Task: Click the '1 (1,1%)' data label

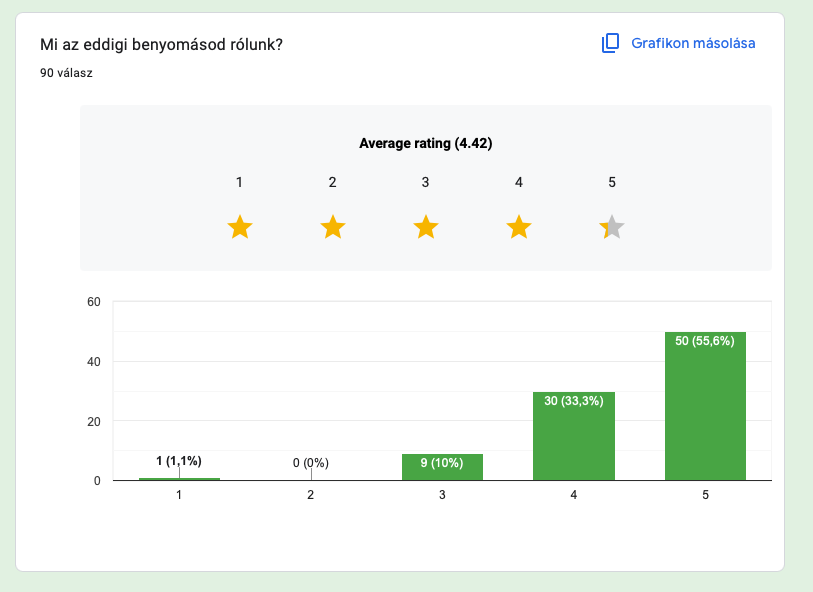Action: [179, 461]
